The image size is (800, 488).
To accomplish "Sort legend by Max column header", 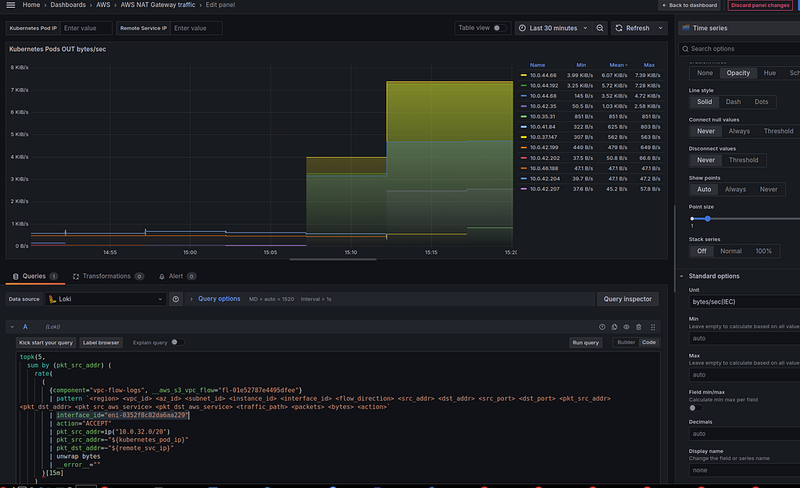I will point(649,65).
